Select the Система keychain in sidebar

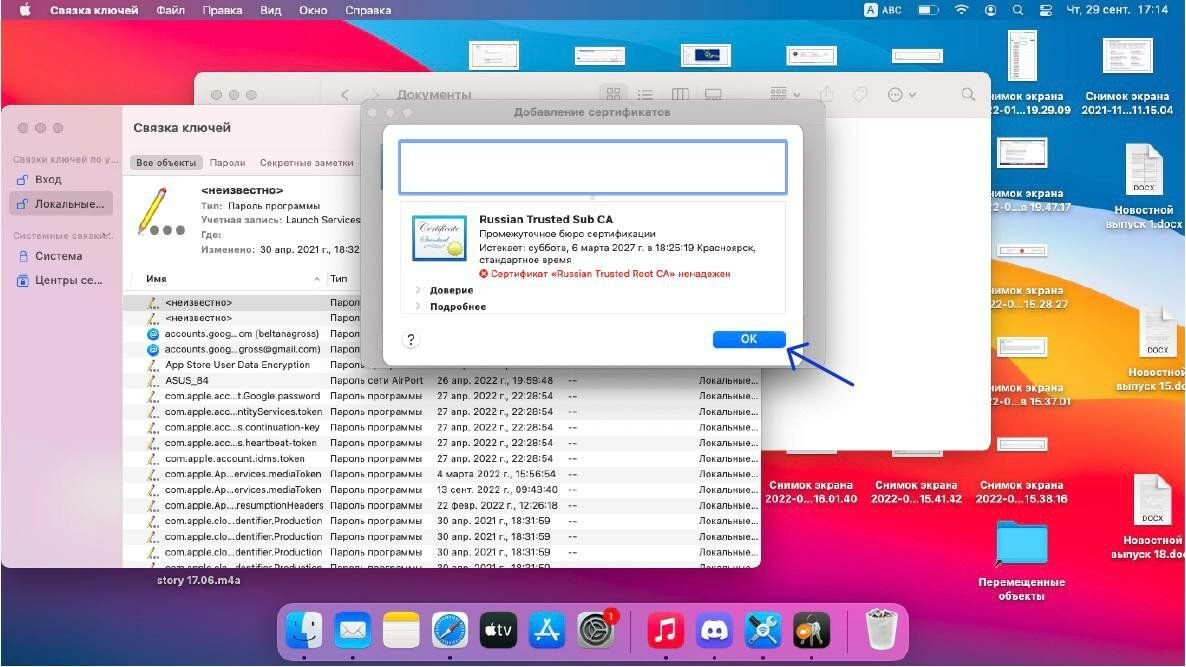[61, 256]
